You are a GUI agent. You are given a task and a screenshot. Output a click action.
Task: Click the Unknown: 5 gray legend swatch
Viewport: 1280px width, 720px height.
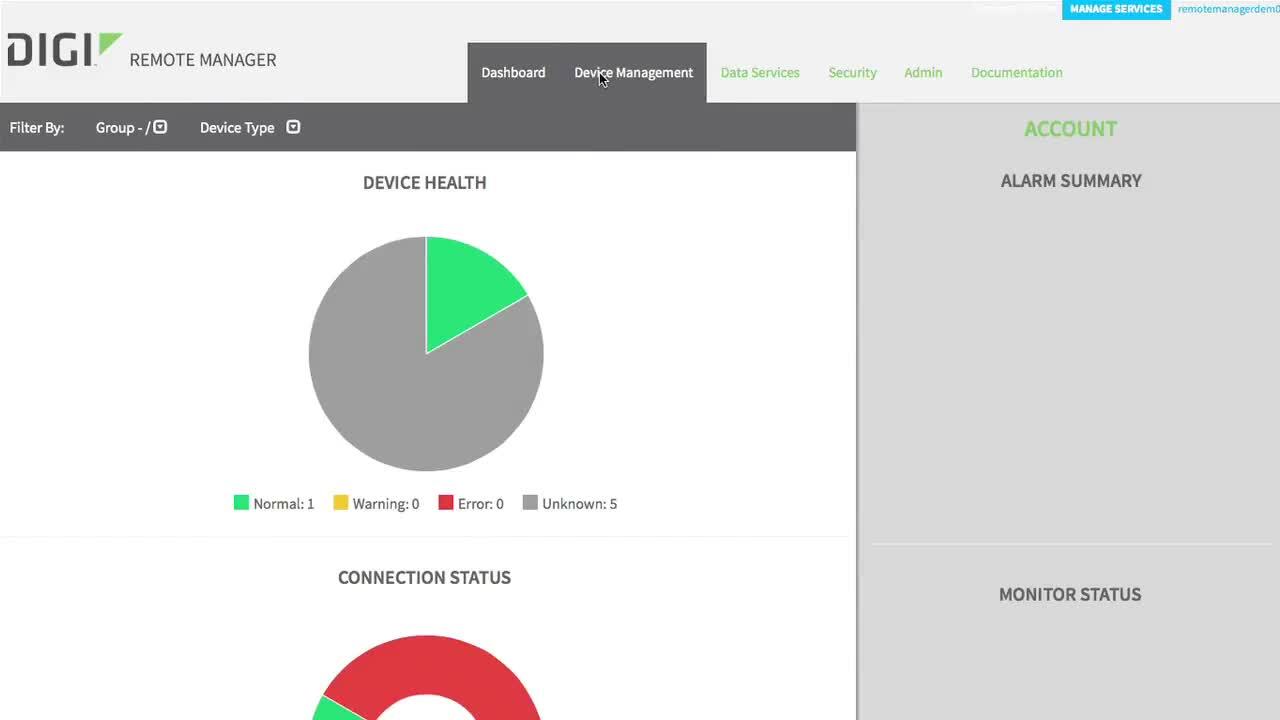tap(530, 503)
